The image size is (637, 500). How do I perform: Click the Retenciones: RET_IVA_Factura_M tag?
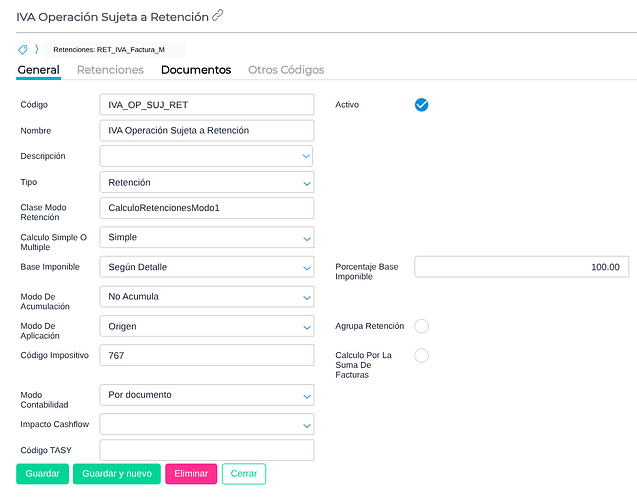tap(110, 49)
